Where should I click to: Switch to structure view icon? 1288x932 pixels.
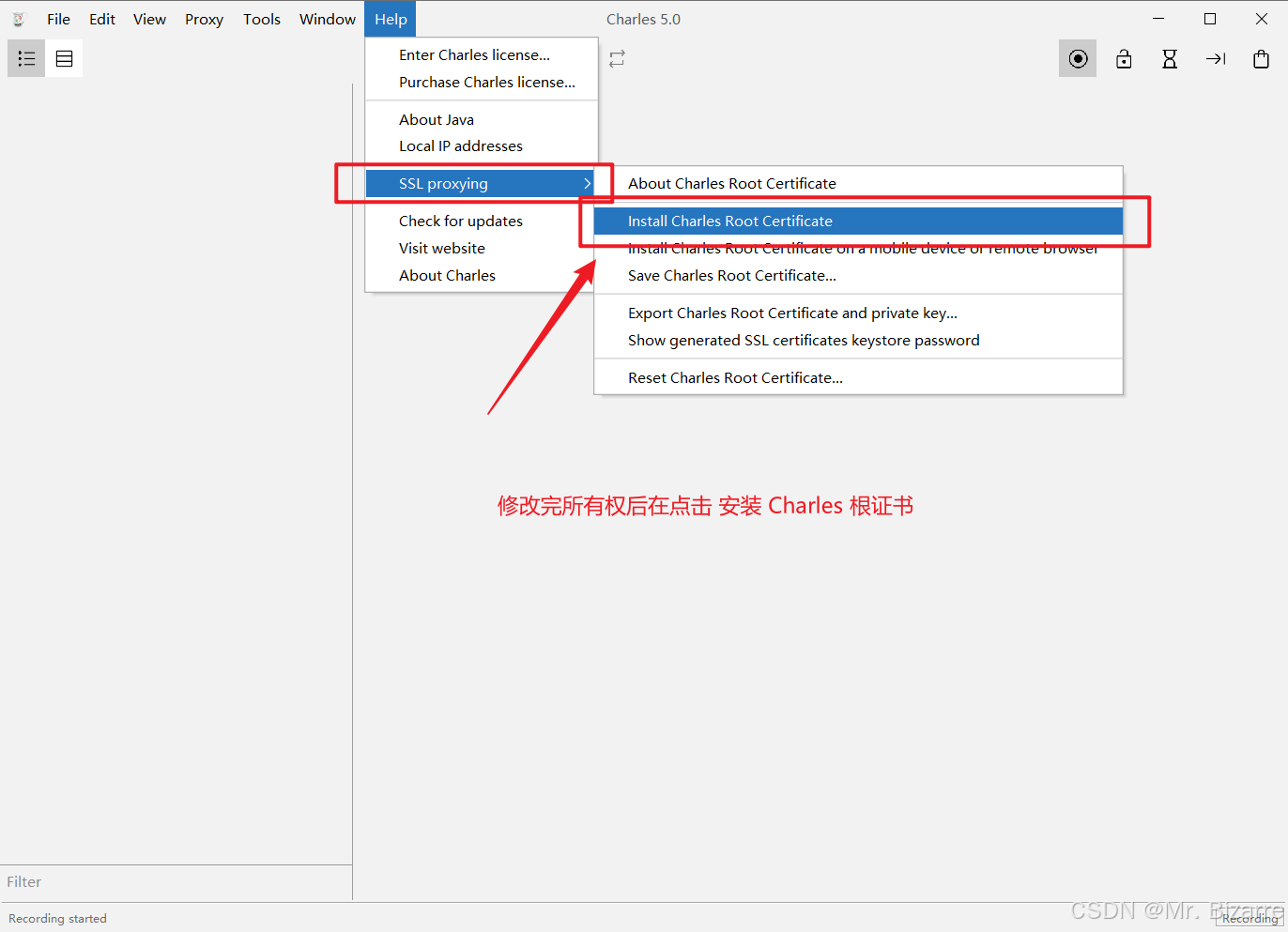[26, 58]
